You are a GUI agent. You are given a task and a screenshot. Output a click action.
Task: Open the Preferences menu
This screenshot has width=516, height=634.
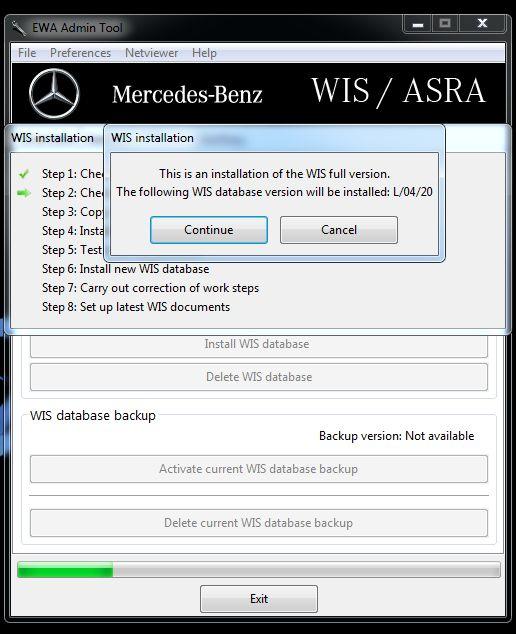pyautogui.click(x=80, y=53)
